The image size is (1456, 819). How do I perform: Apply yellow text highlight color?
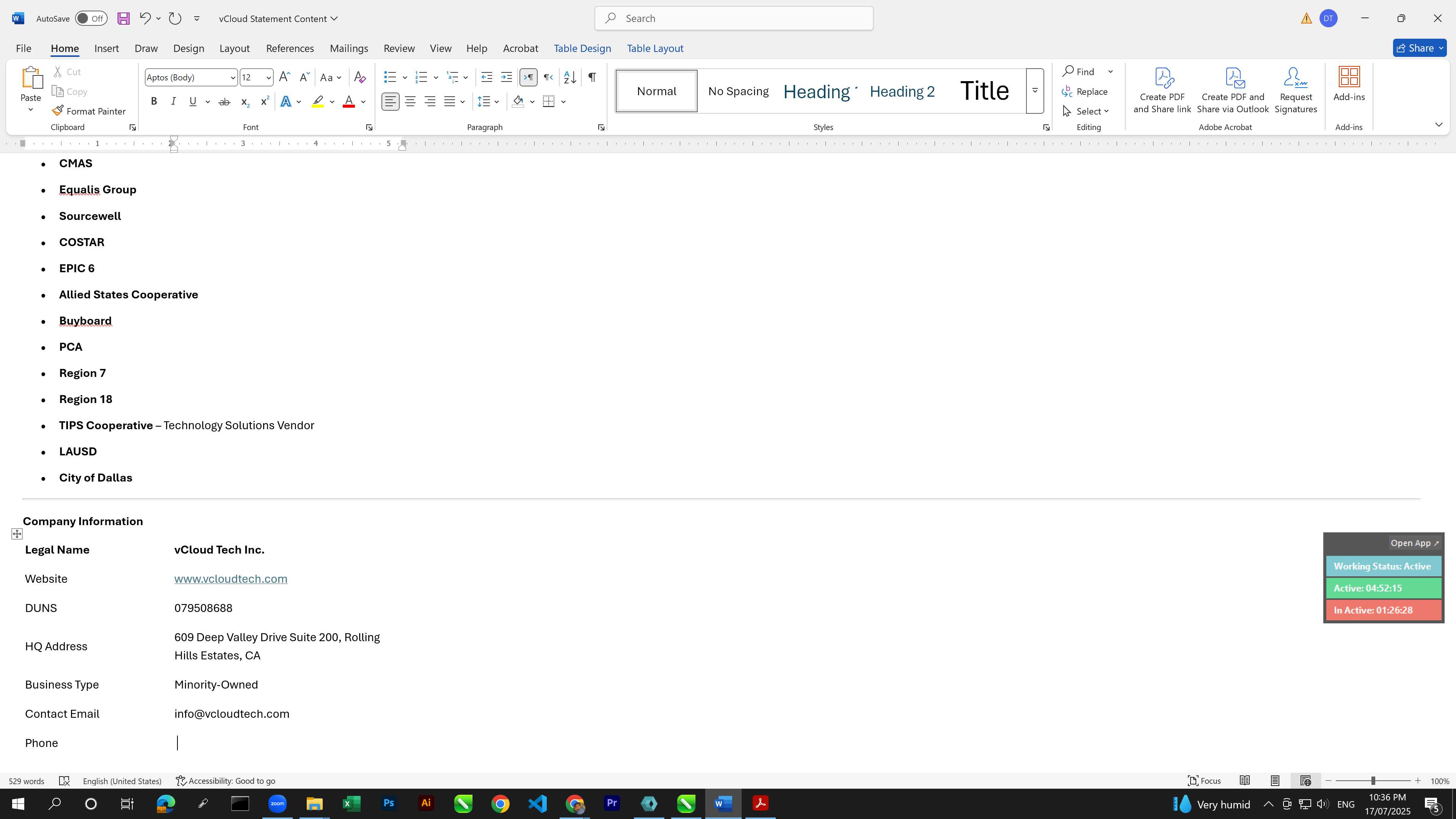318,102
